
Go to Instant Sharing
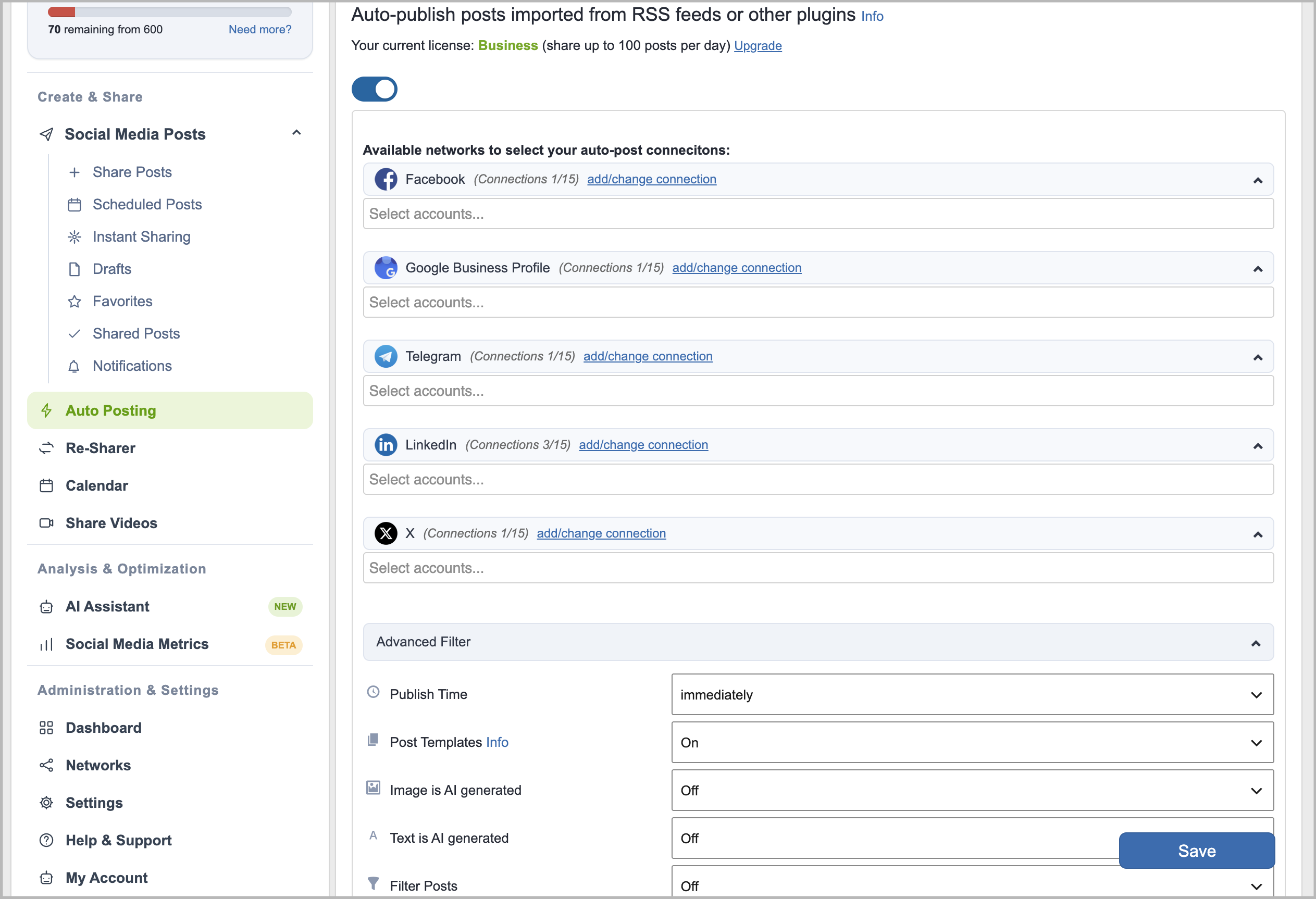tap(142, 236)
